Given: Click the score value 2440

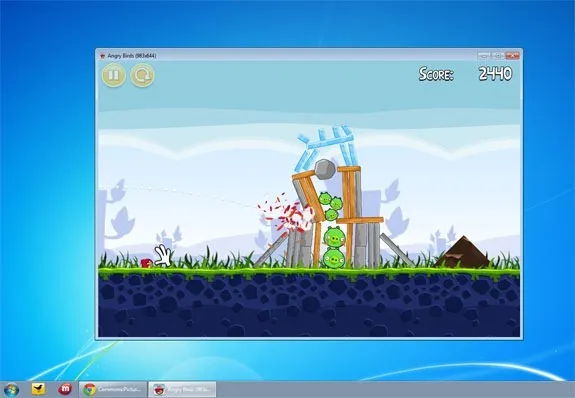Looking at the screenshot, I should [495, 74].
